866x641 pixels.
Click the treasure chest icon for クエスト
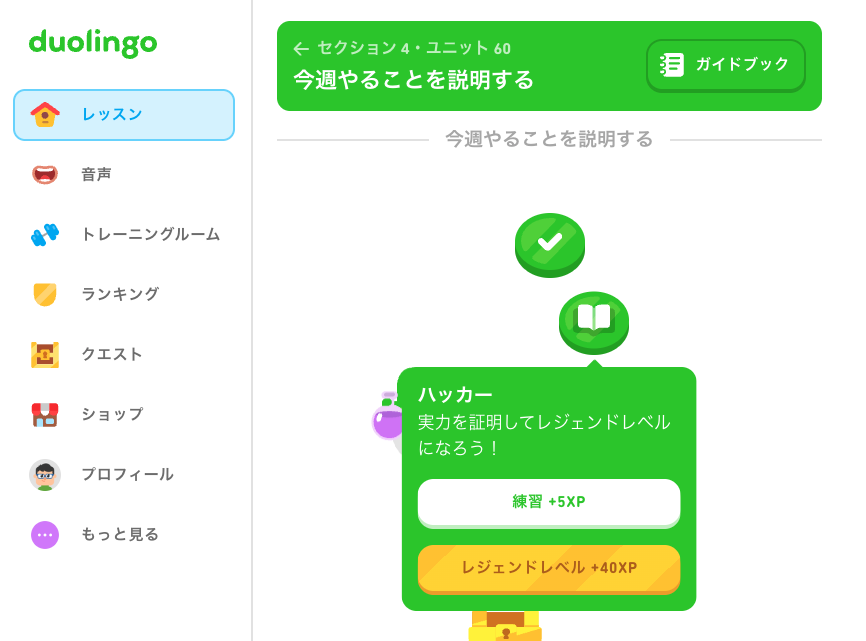pyautogui.click(x=45, y=354)
